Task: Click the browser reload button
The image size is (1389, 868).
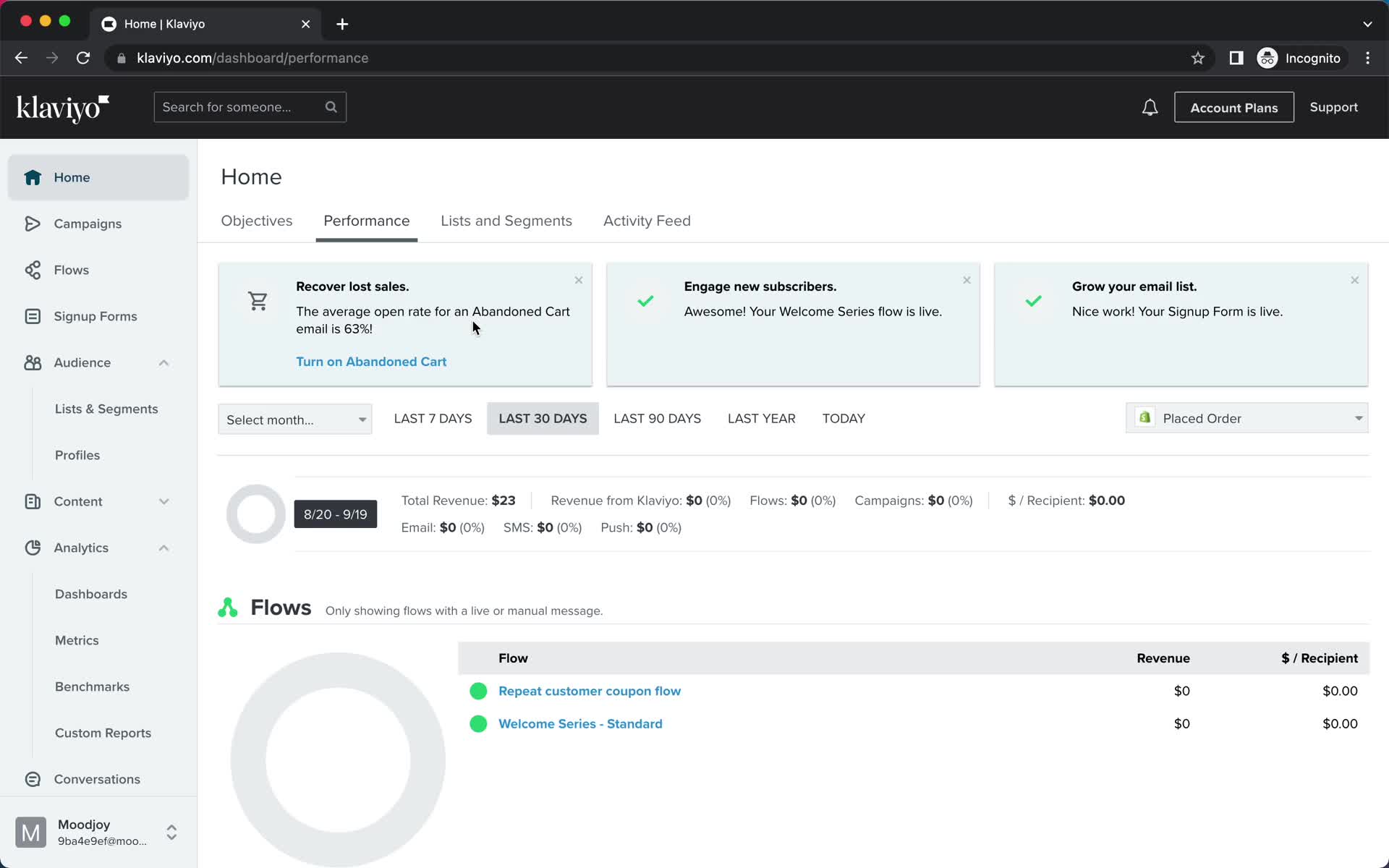Action: click(x=83, y=58)
